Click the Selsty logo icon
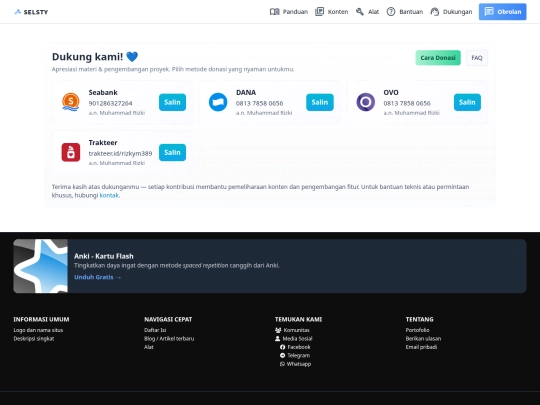The width and height of the screenshot is (540, 405). point(18,12)
